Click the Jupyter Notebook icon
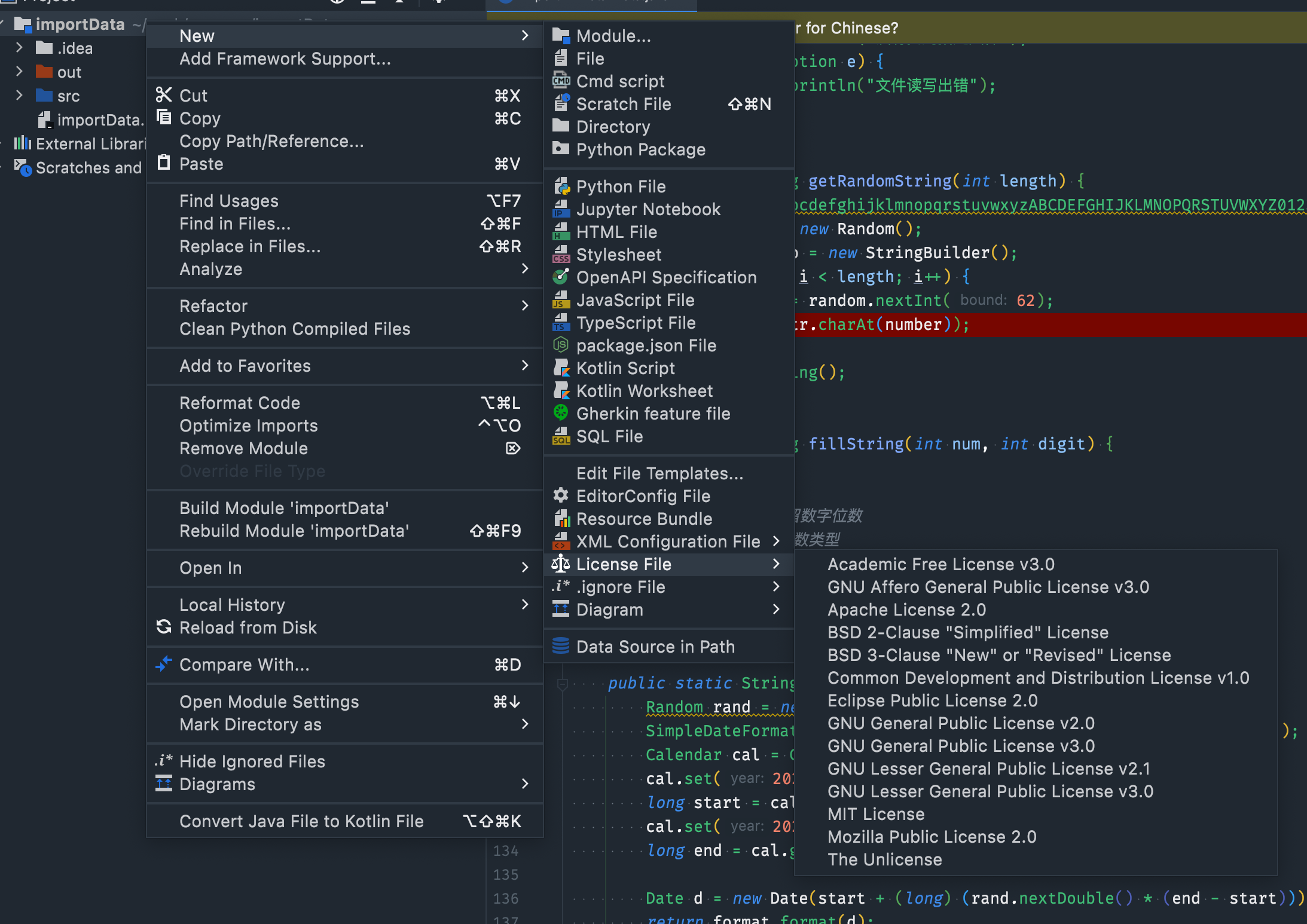The height and width of the screenshot is (924, 1307). point(561,209)
